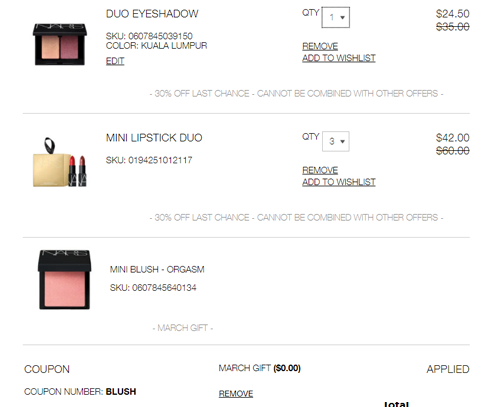Click the Mini Blush - Orgasm title
This screenshot has width=492, height=407.
157,269
